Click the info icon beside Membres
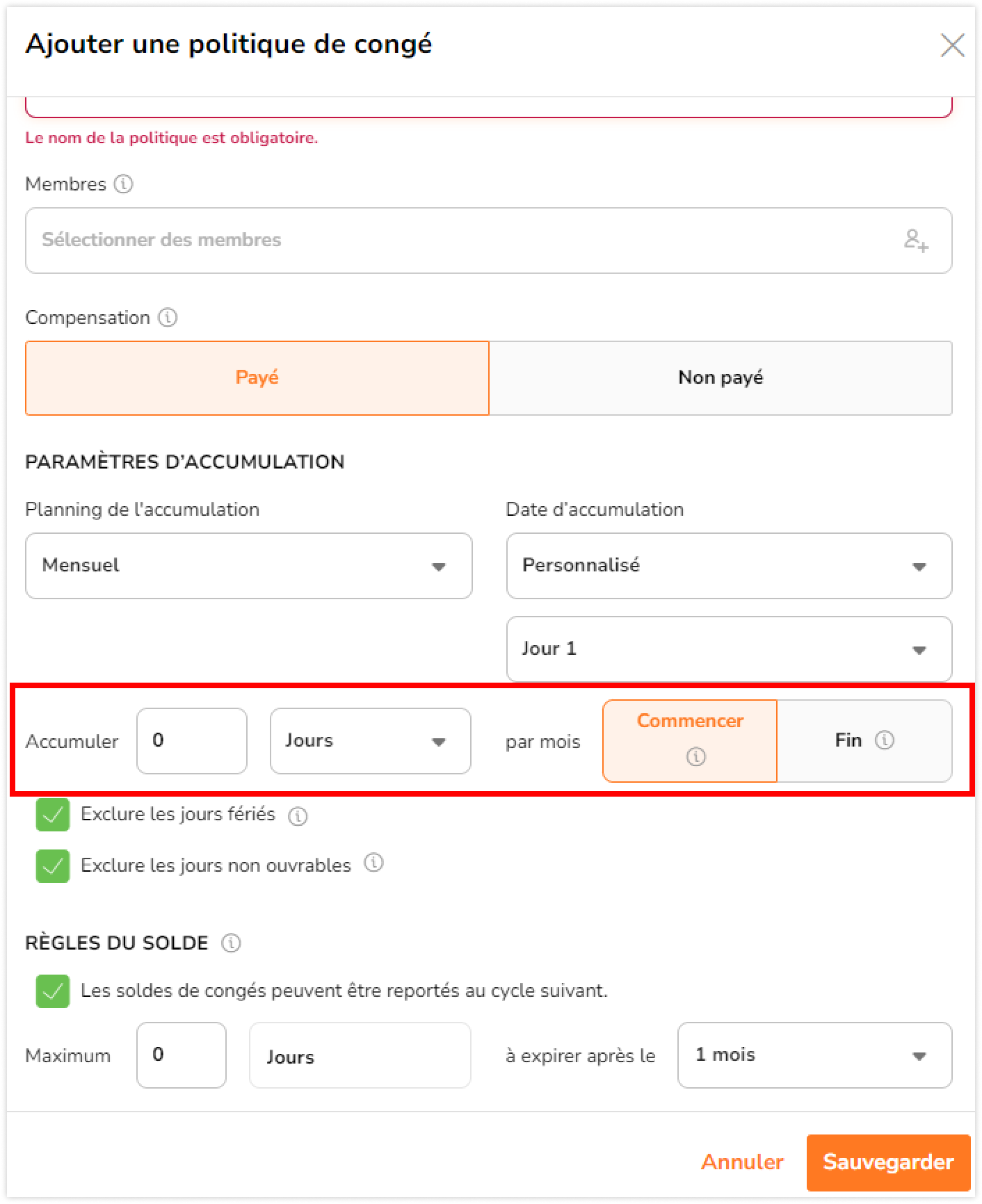 pyautogui.click(x=123, y=184)
